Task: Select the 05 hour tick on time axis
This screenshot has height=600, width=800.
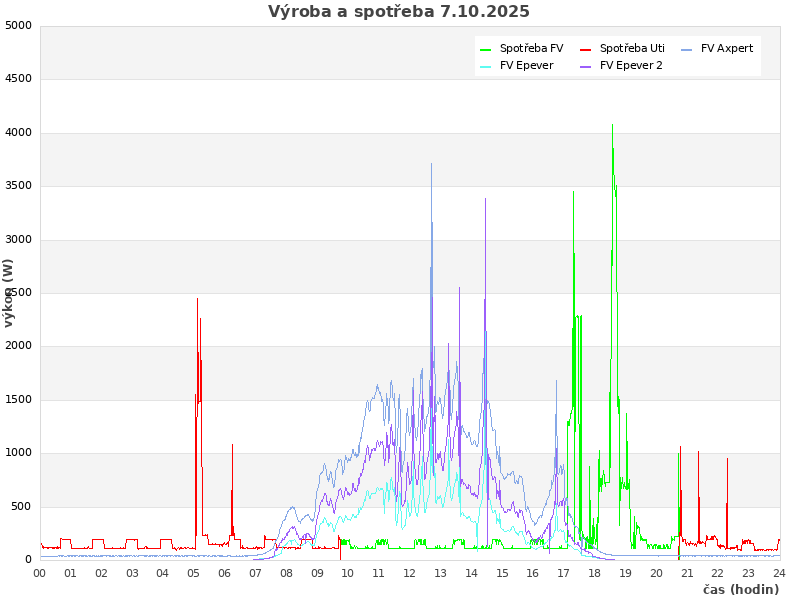Action: pyautogui.click(x=194, y=573)
